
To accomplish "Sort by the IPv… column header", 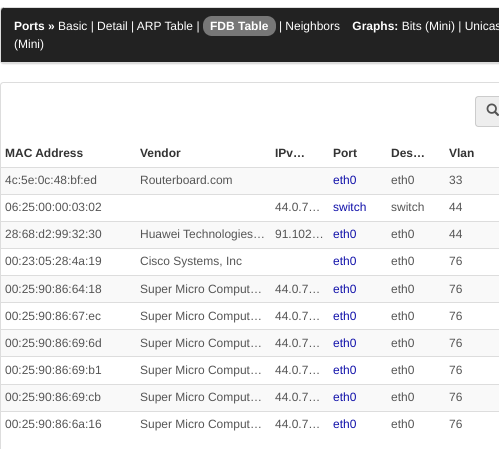I will (x=289, y=153).
